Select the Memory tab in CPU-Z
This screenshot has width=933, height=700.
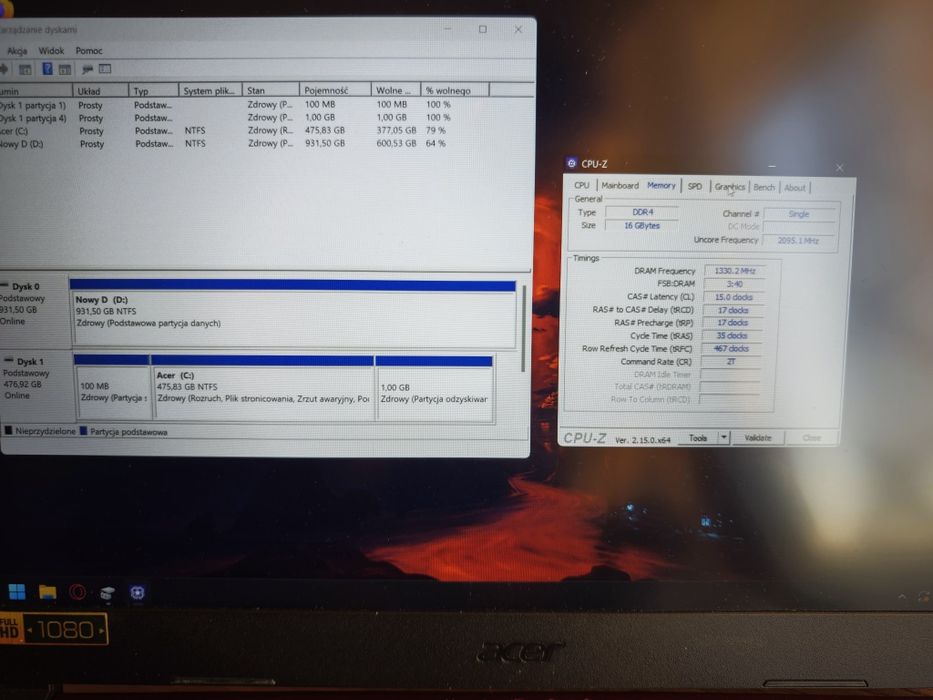tap(661, 186)
